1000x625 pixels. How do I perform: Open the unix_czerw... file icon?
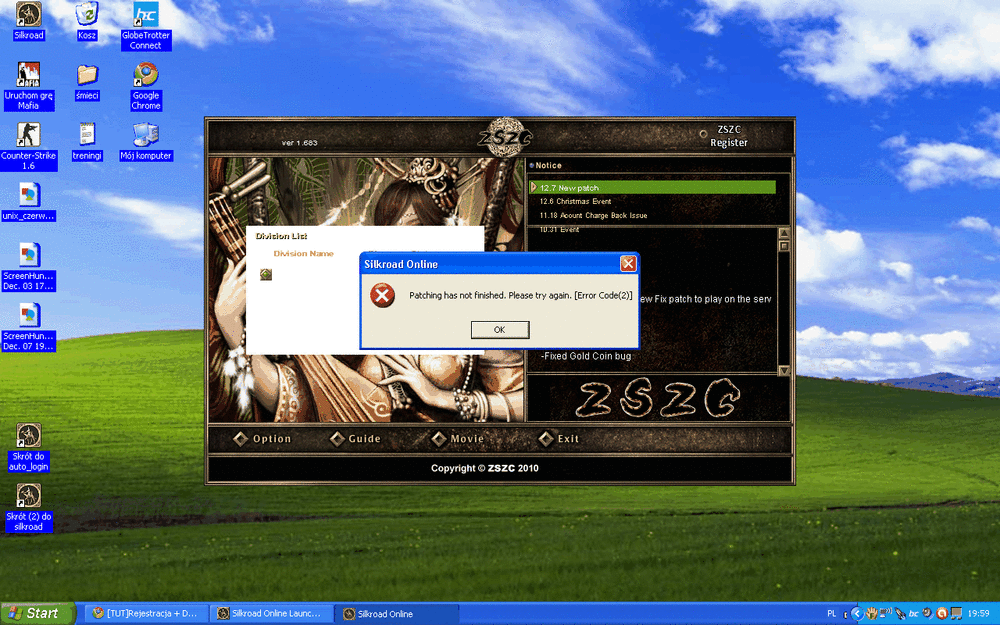tap(29, 202)
